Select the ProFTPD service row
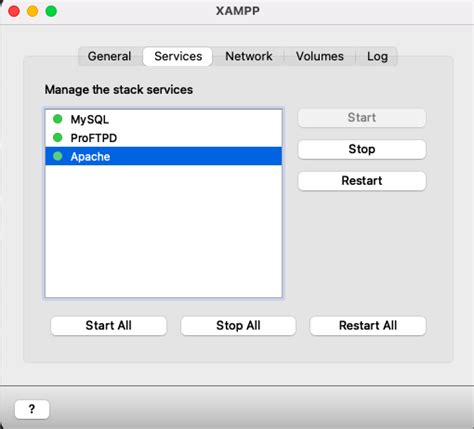 pos(164,138)
